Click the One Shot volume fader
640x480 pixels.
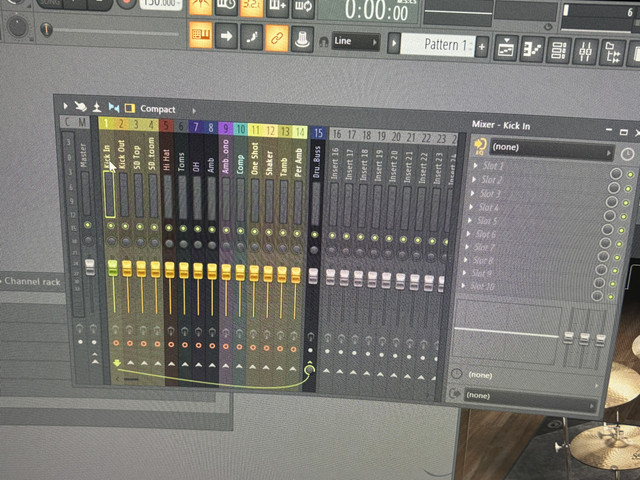click(x=254, y=270)
